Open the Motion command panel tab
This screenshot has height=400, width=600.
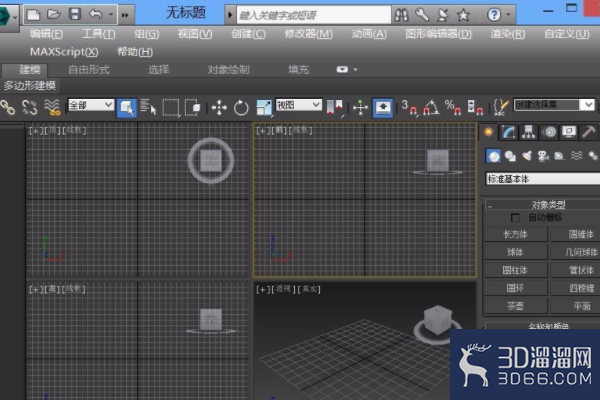click(549, 132)
